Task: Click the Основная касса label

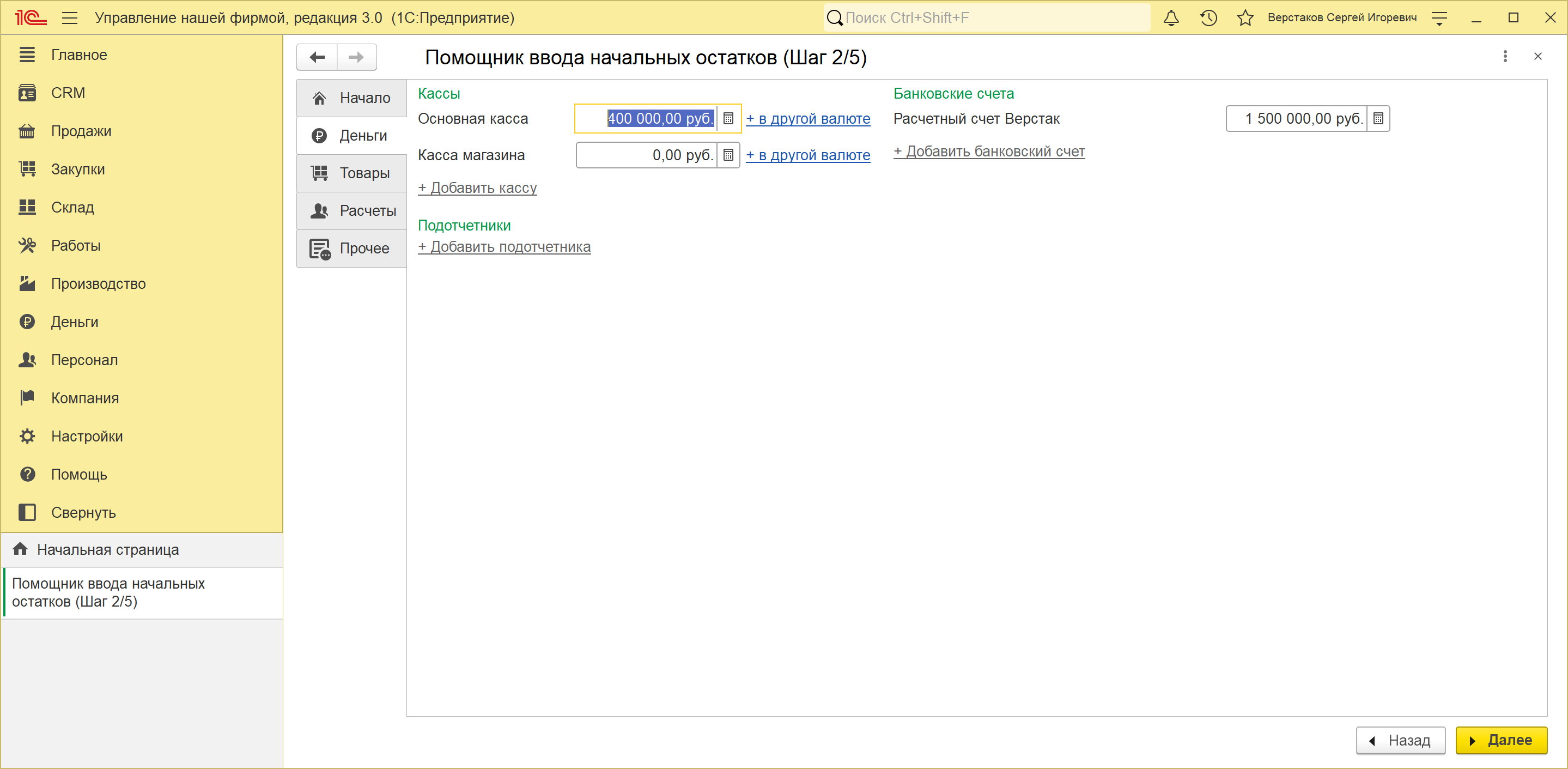Action: 472,119
